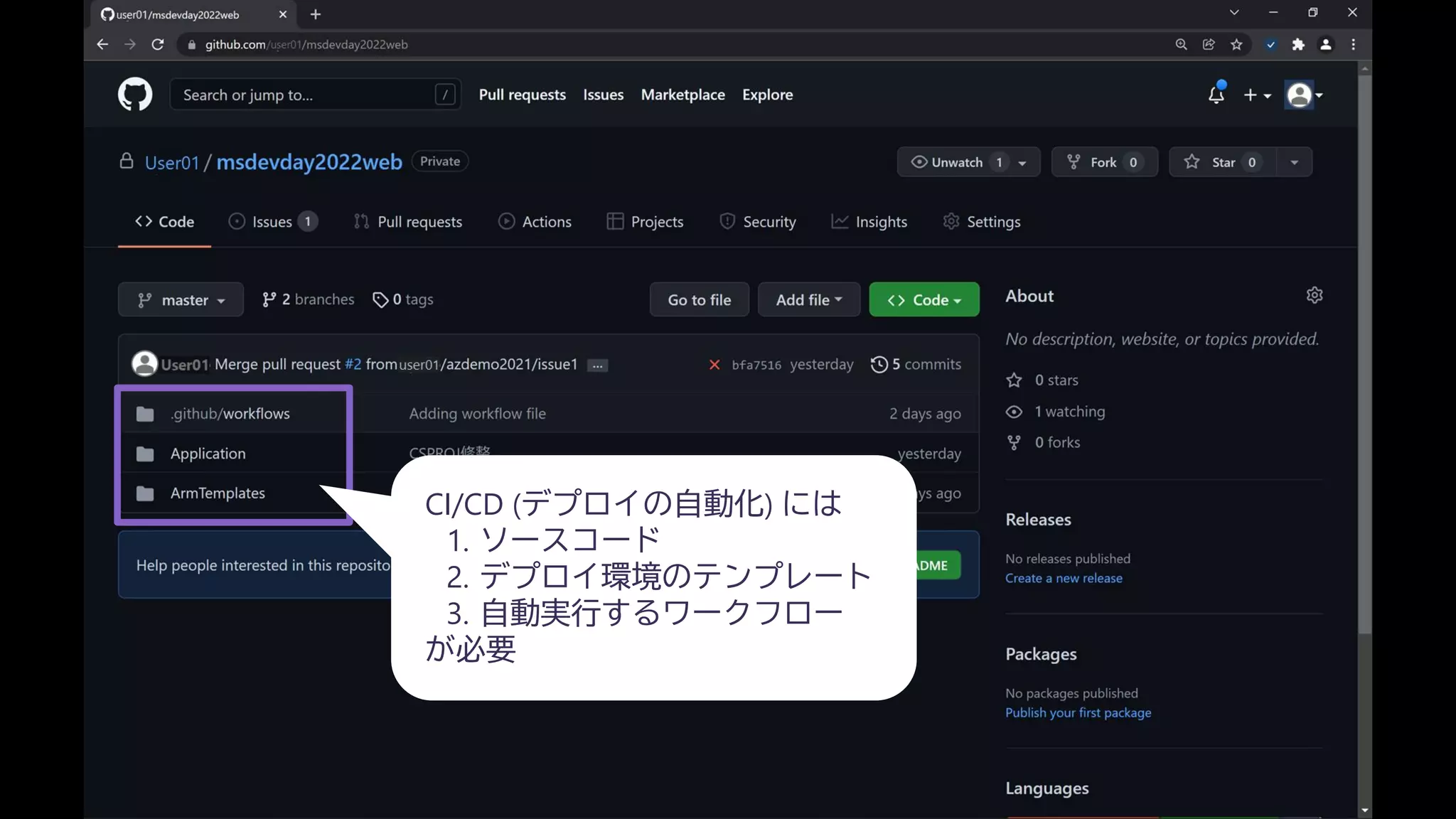Click the Go to file button
The height and width of the screenshot is (819, 1456).
[699, 300]
